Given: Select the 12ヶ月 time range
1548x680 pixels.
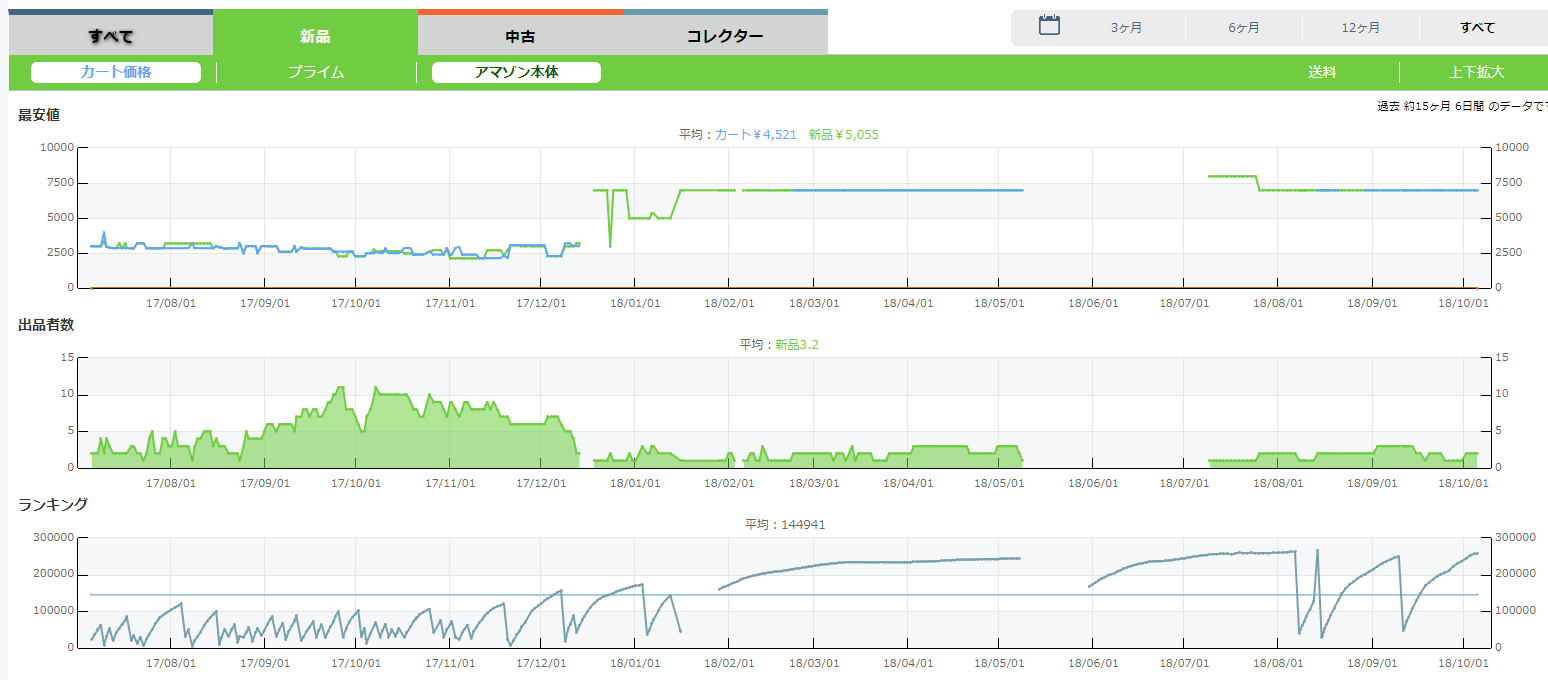Looking at the screenshot, I should pyautogui.click(x=1361, y=28).
